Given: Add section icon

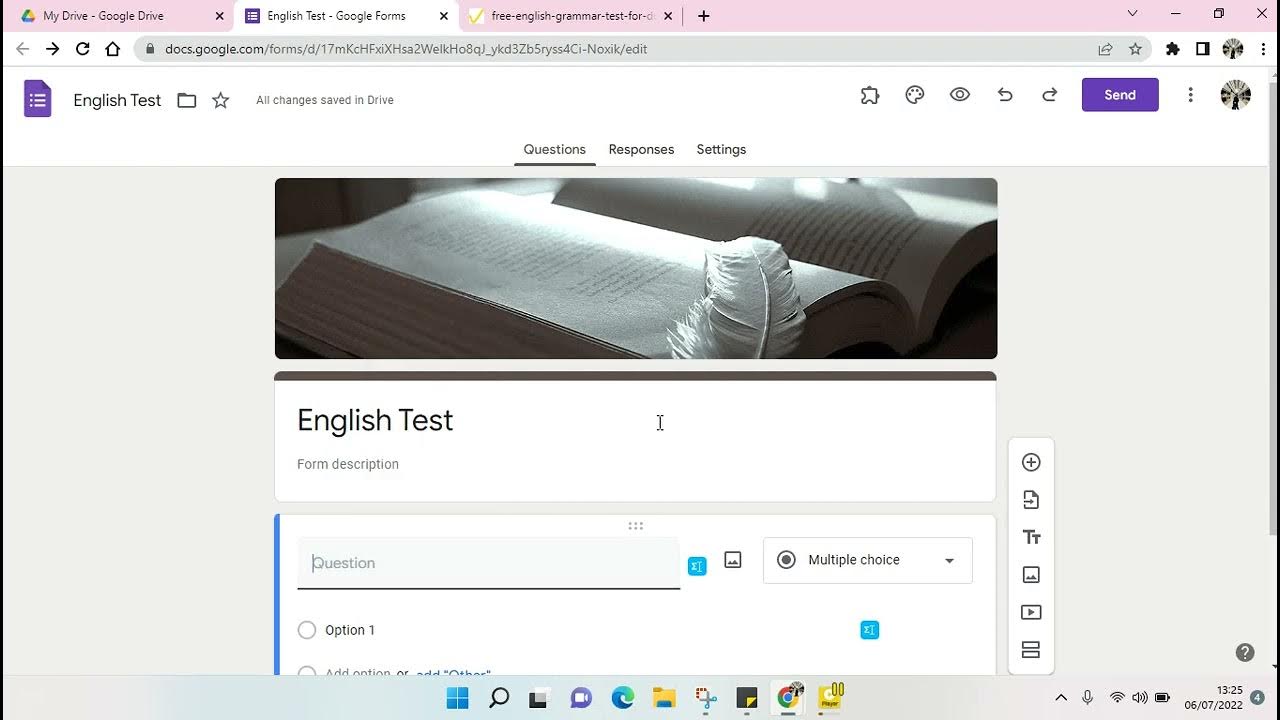Looking at the screenshot, I should tap(1031, 650).
